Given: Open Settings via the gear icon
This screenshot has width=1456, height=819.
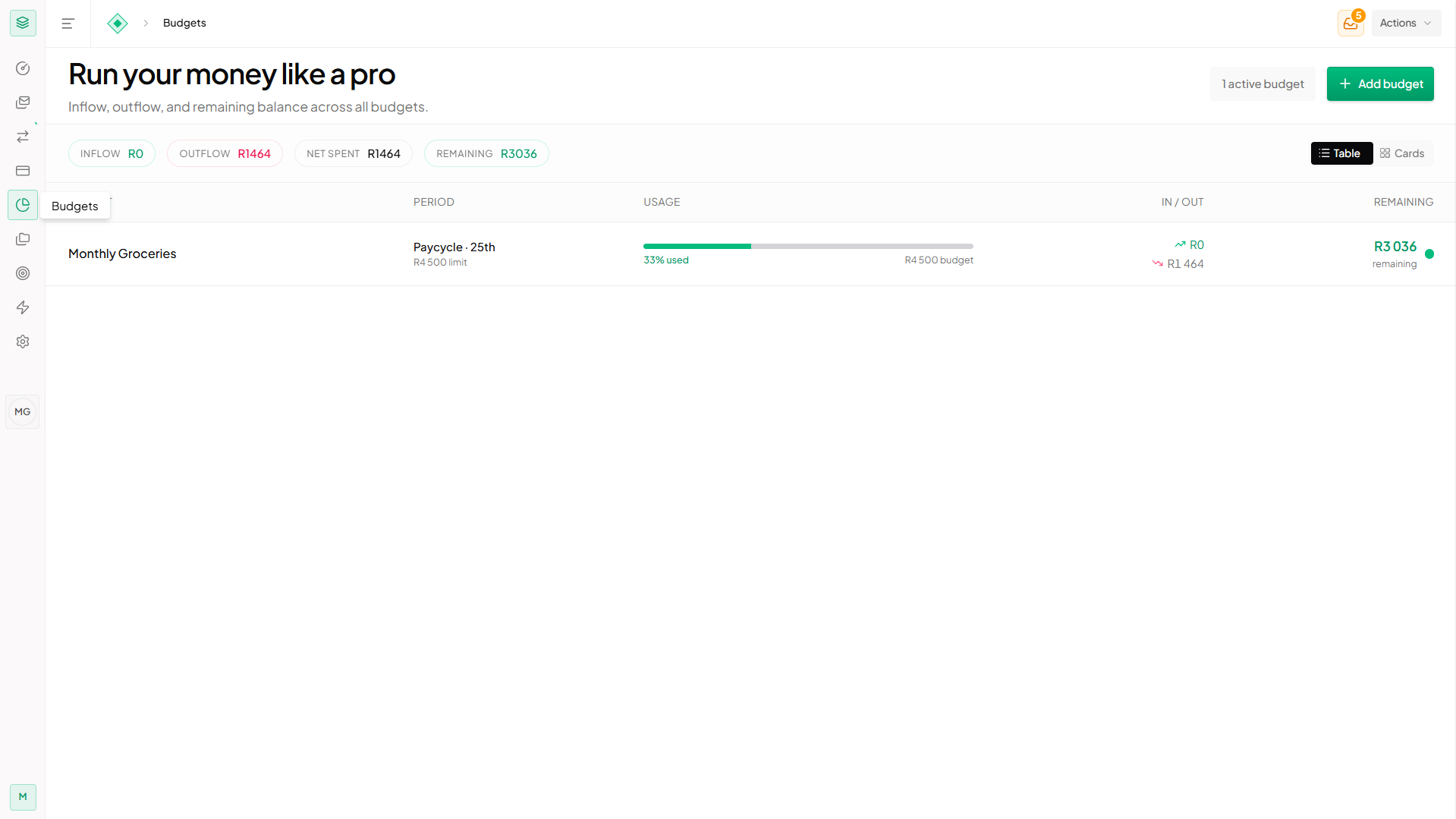Looking at the screenshot, I should [x=22, y=342].
